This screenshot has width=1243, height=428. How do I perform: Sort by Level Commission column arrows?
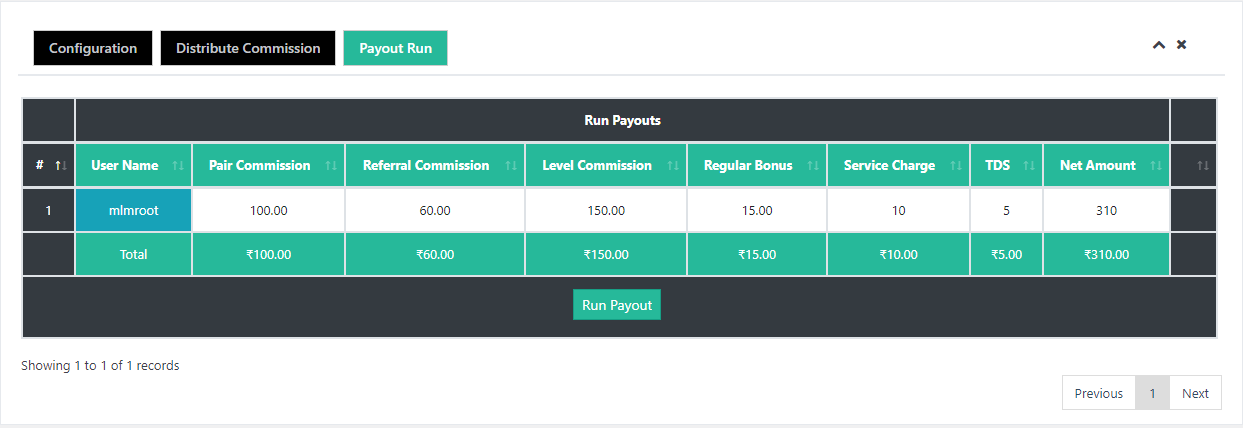pyautogui.click(x=673, y=166)
